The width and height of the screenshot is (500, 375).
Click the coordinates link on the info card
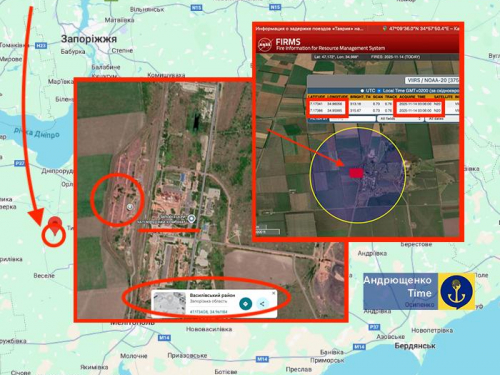[208, 312]
